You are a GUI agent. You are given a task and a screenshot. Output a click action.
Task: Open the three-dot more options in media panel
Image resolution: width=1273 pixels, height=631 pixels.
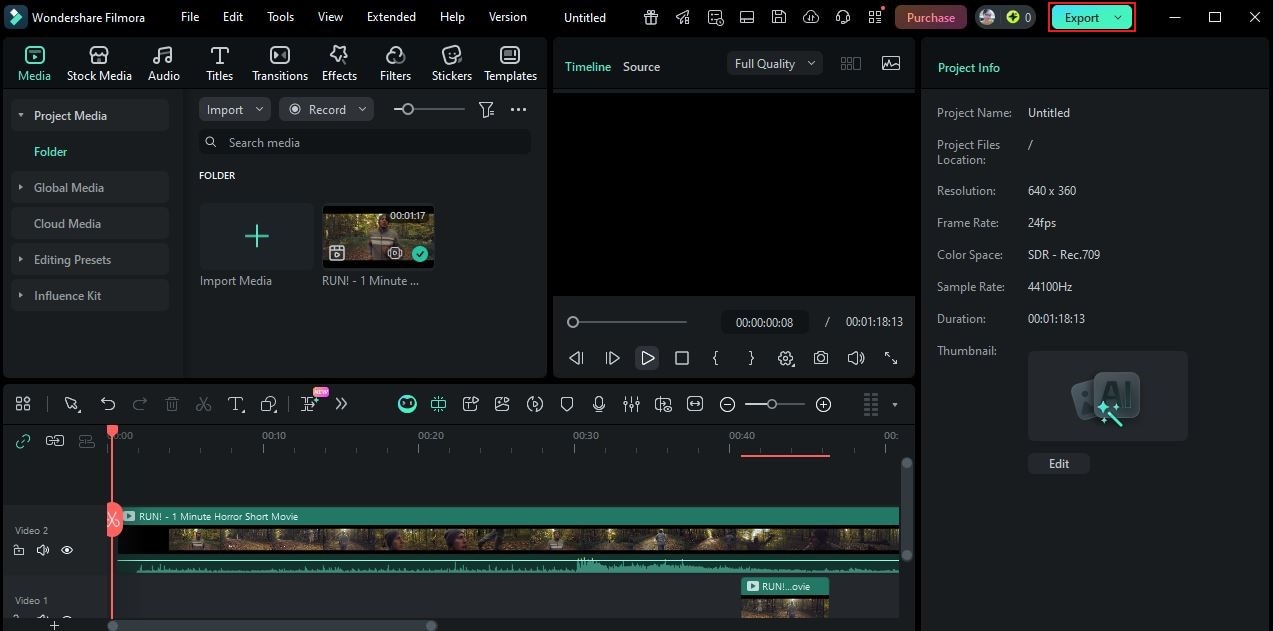coord(518,110)
